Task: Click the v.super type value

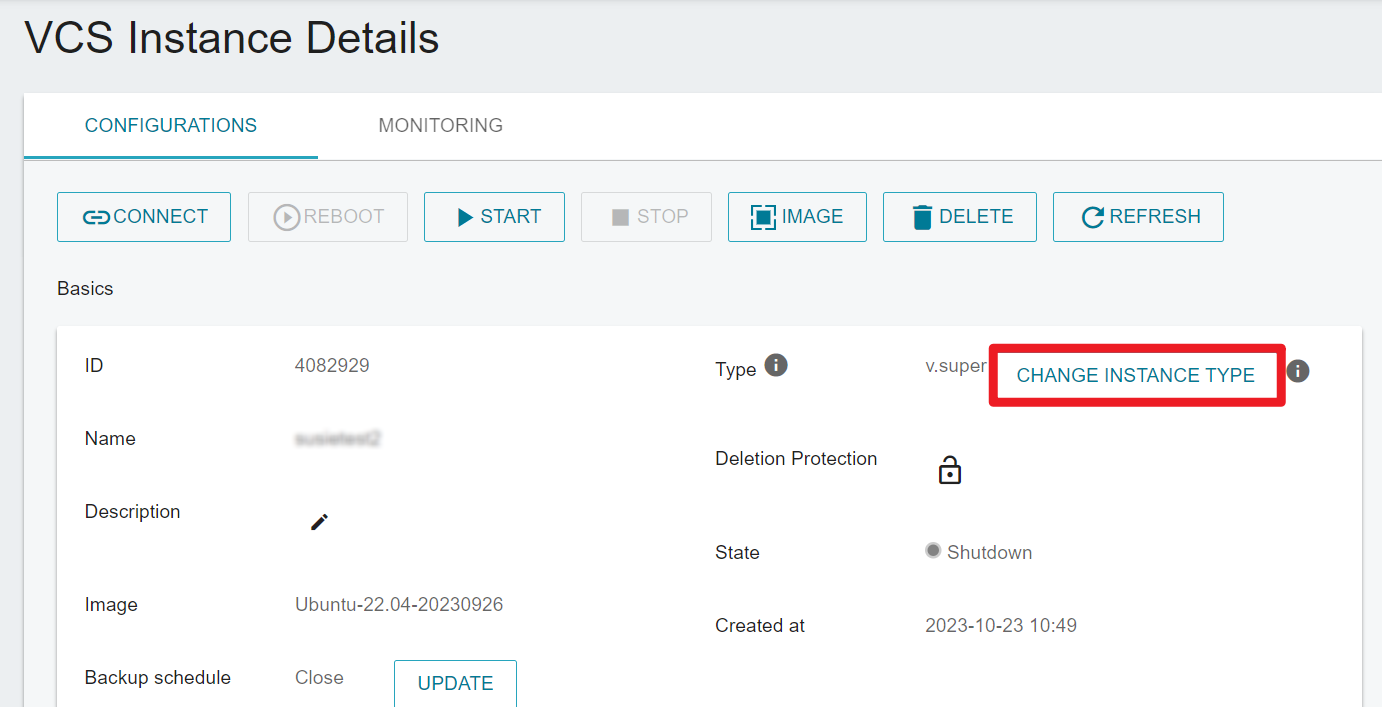Action: point(956,366)
